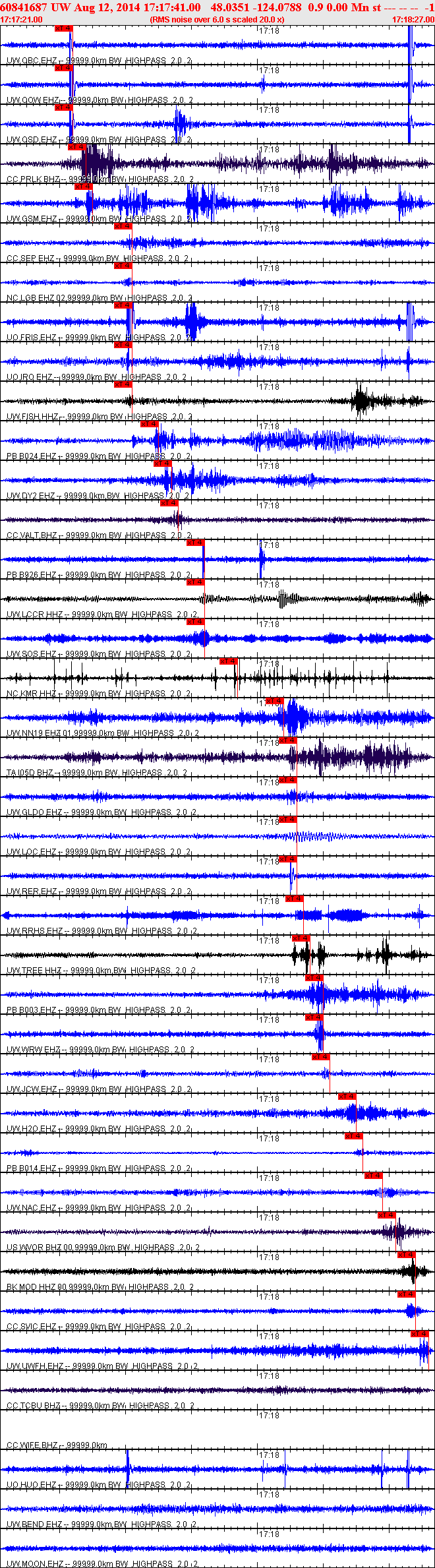Click the CC.SEP.EHZ station label
The width and height of the screenshot is (435, 1568).
point(31,258)
